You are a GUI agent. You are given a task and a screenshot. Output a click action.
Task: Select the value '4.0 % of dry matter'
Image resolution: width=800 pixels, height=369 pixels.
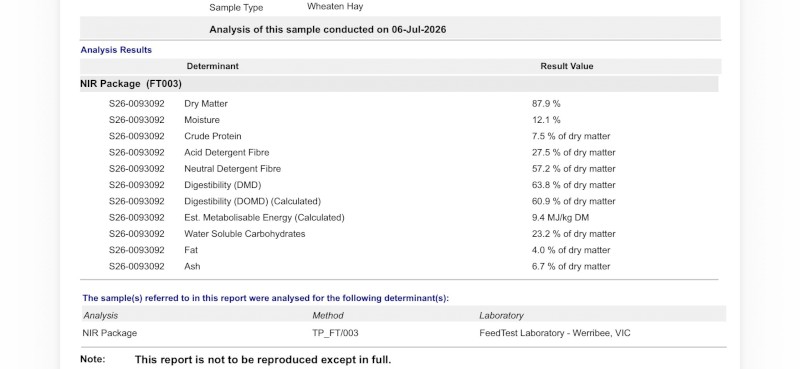pyautogui.click(x=571, y=250)
